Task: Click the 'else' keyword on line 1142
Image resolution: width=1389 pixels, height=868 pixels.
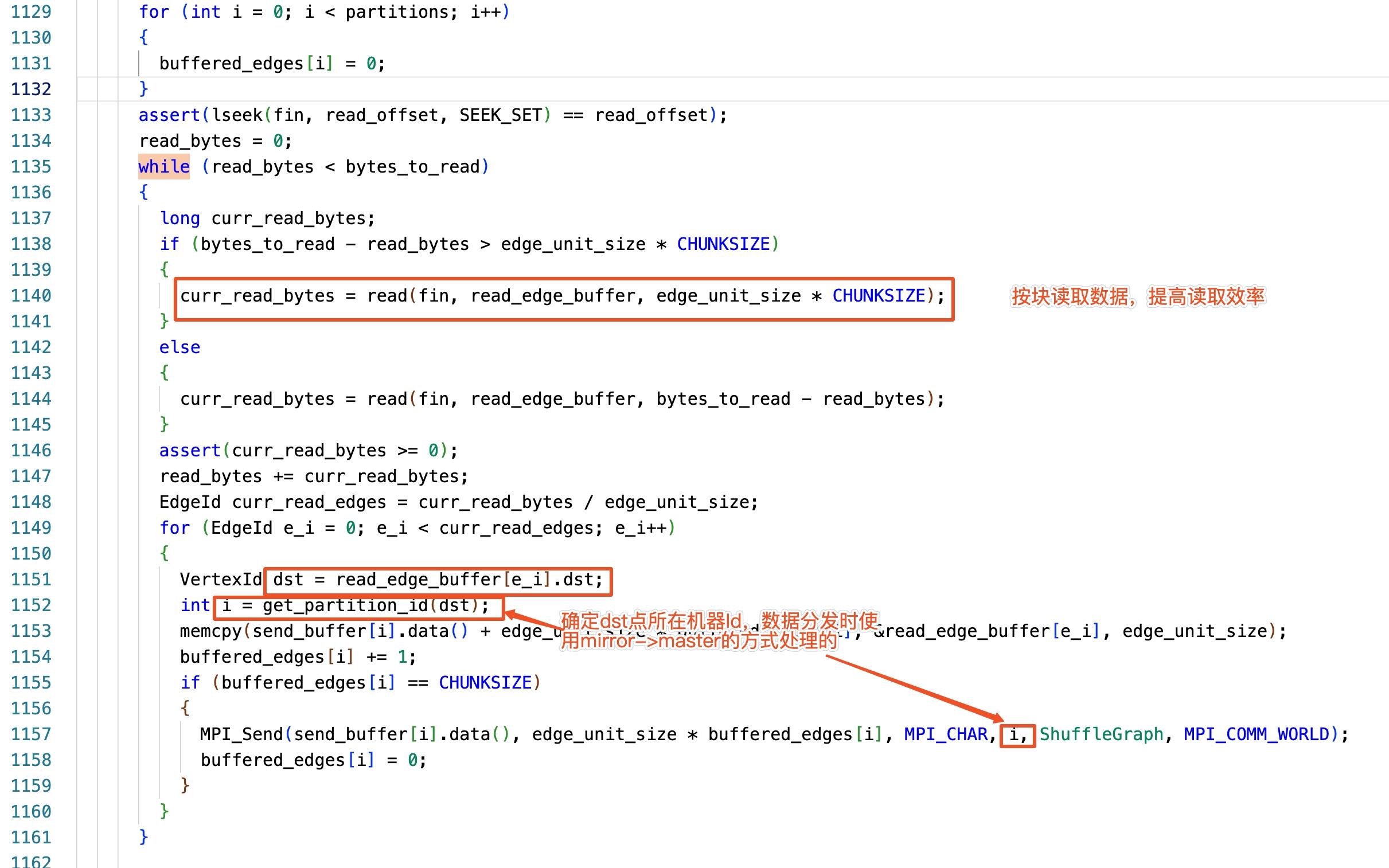Action: [x=180, y=347]
